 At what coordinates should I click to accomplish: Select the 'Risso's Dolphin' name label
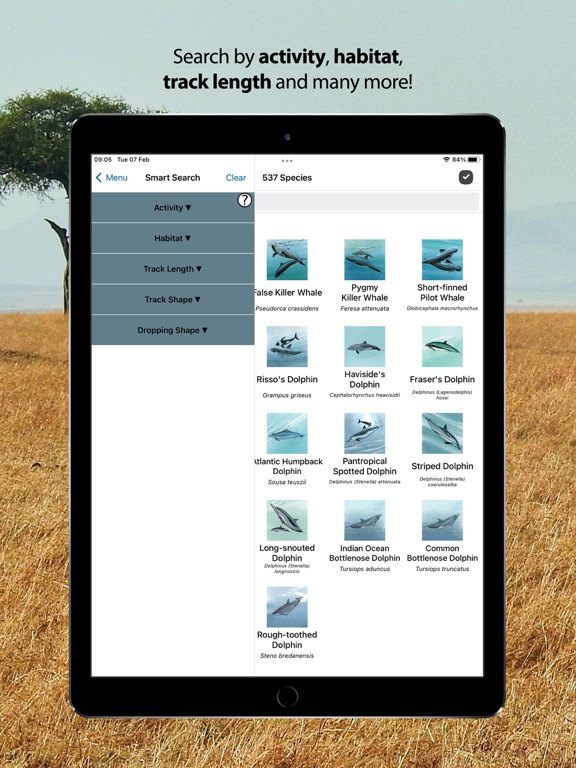point(287,379)
